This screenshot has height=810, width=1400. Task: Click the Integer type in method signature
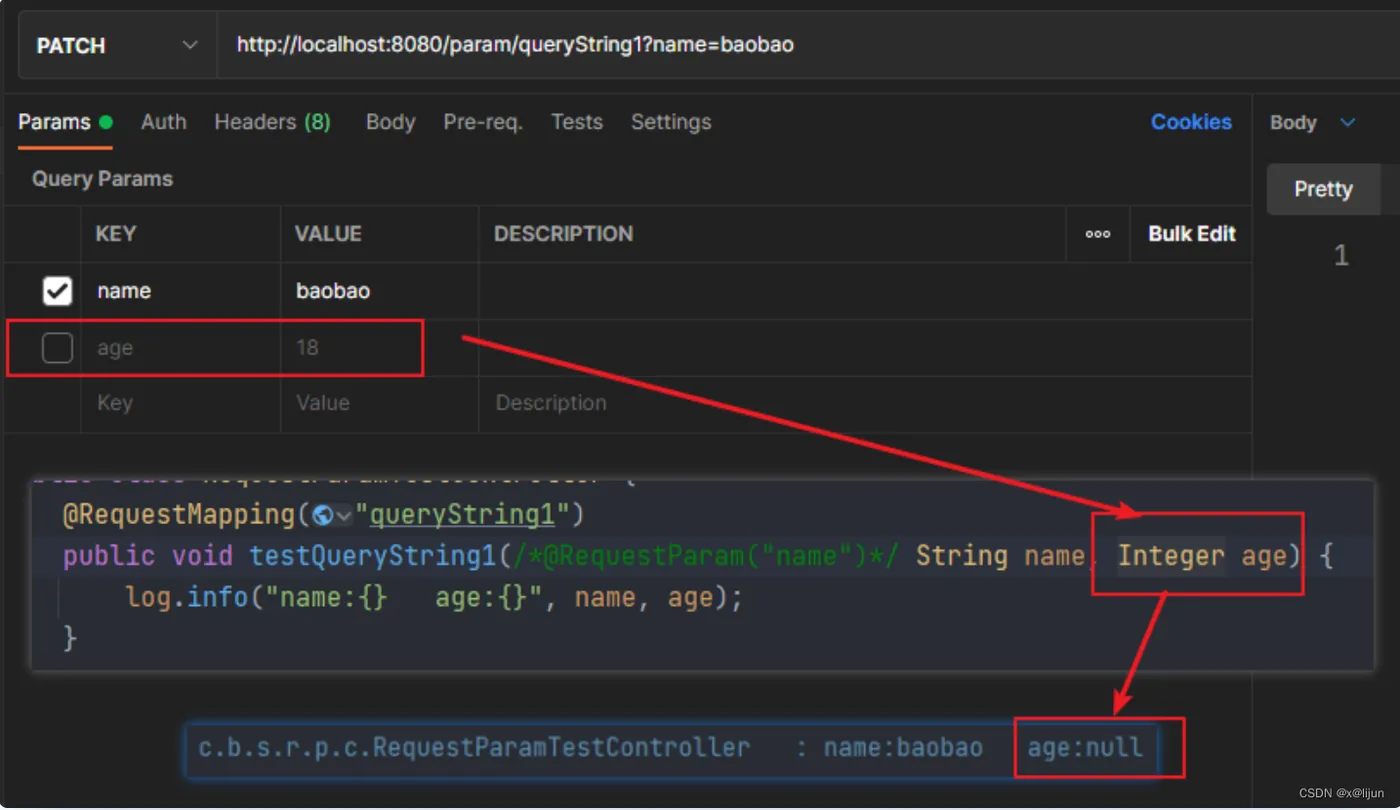pos(1171,556)
